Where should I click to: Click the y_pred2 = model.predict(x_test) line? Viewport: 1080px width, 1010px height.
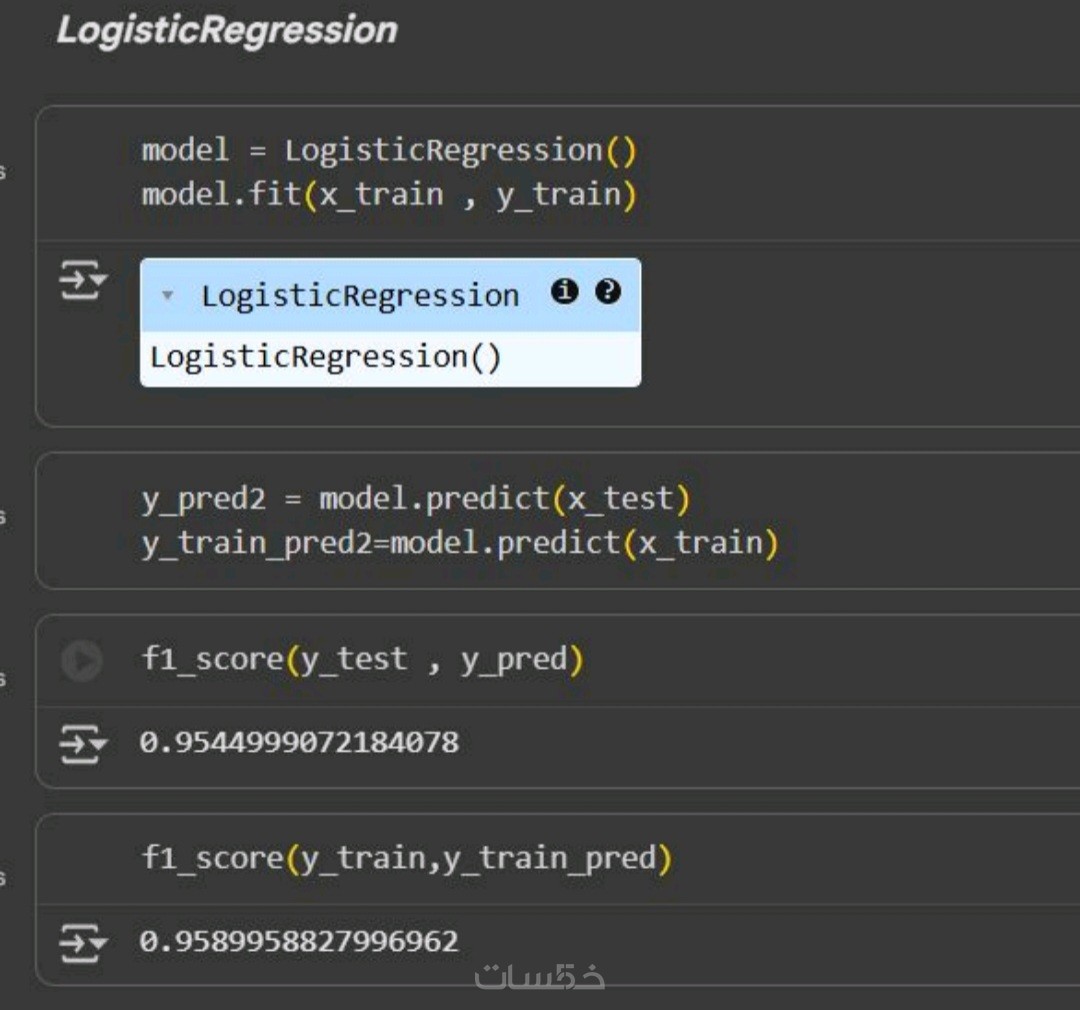(415, 499)
